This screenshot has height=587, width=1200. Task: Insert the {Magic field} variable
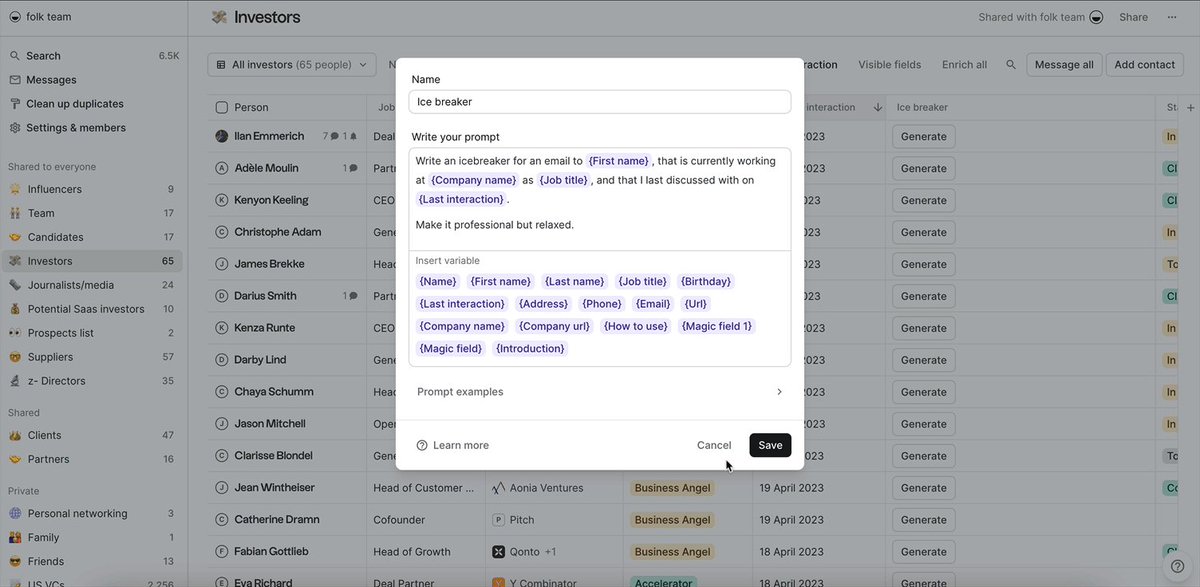point(451,348)
